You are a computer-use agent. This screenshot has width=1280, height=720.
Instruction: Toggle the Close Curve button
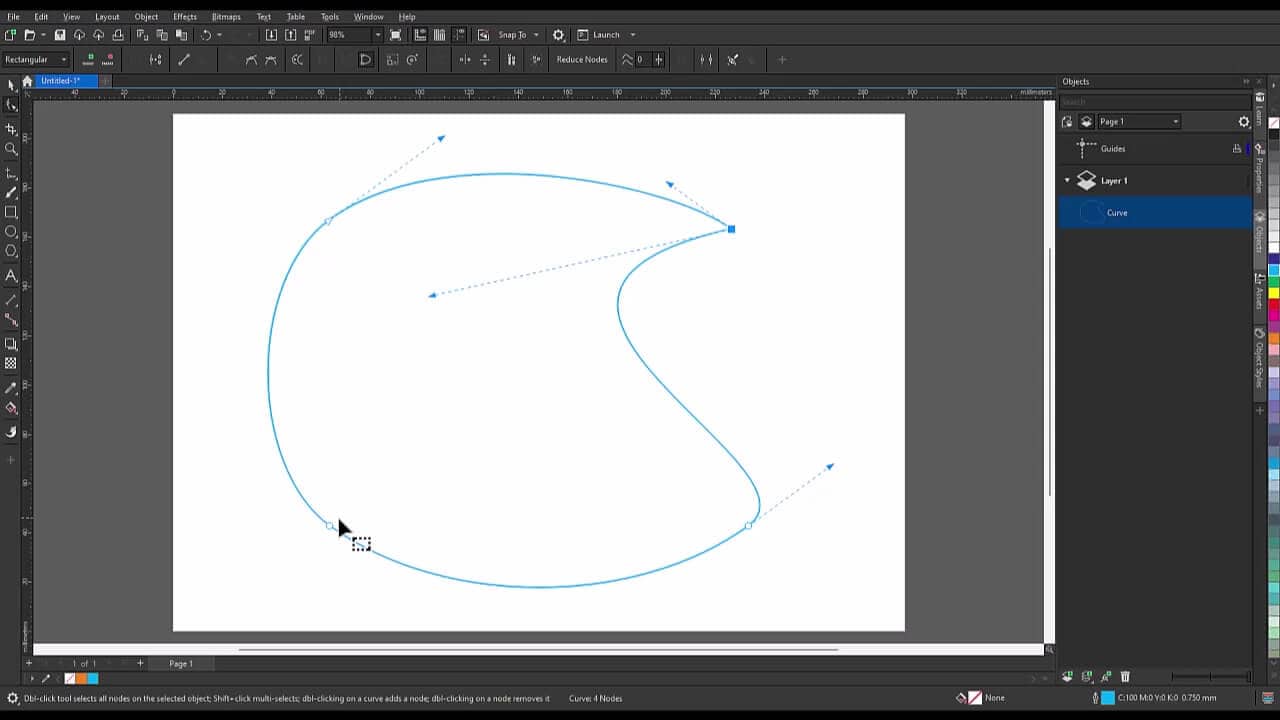point(365,60)
